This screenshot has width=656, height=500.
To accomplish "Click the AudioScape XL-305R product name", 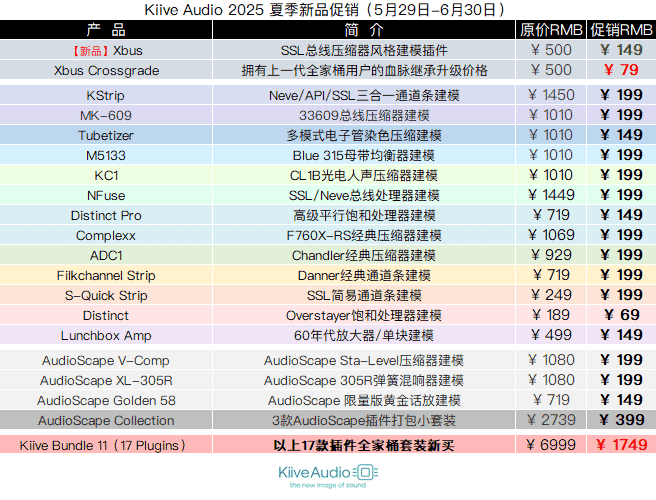I will (106, 380).
